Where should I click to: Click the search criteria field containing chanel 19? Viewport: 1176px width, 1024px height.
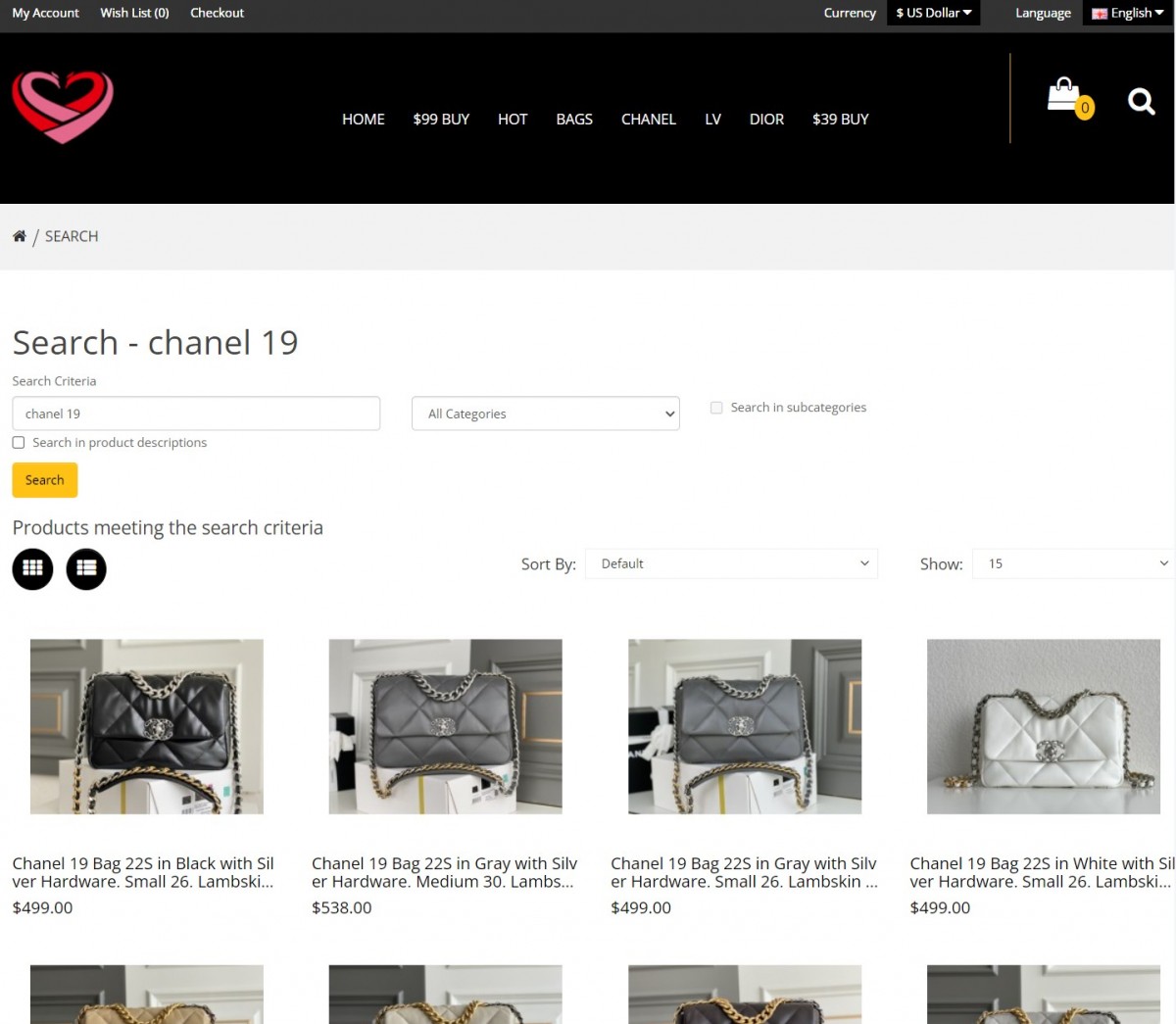point(196,414)
